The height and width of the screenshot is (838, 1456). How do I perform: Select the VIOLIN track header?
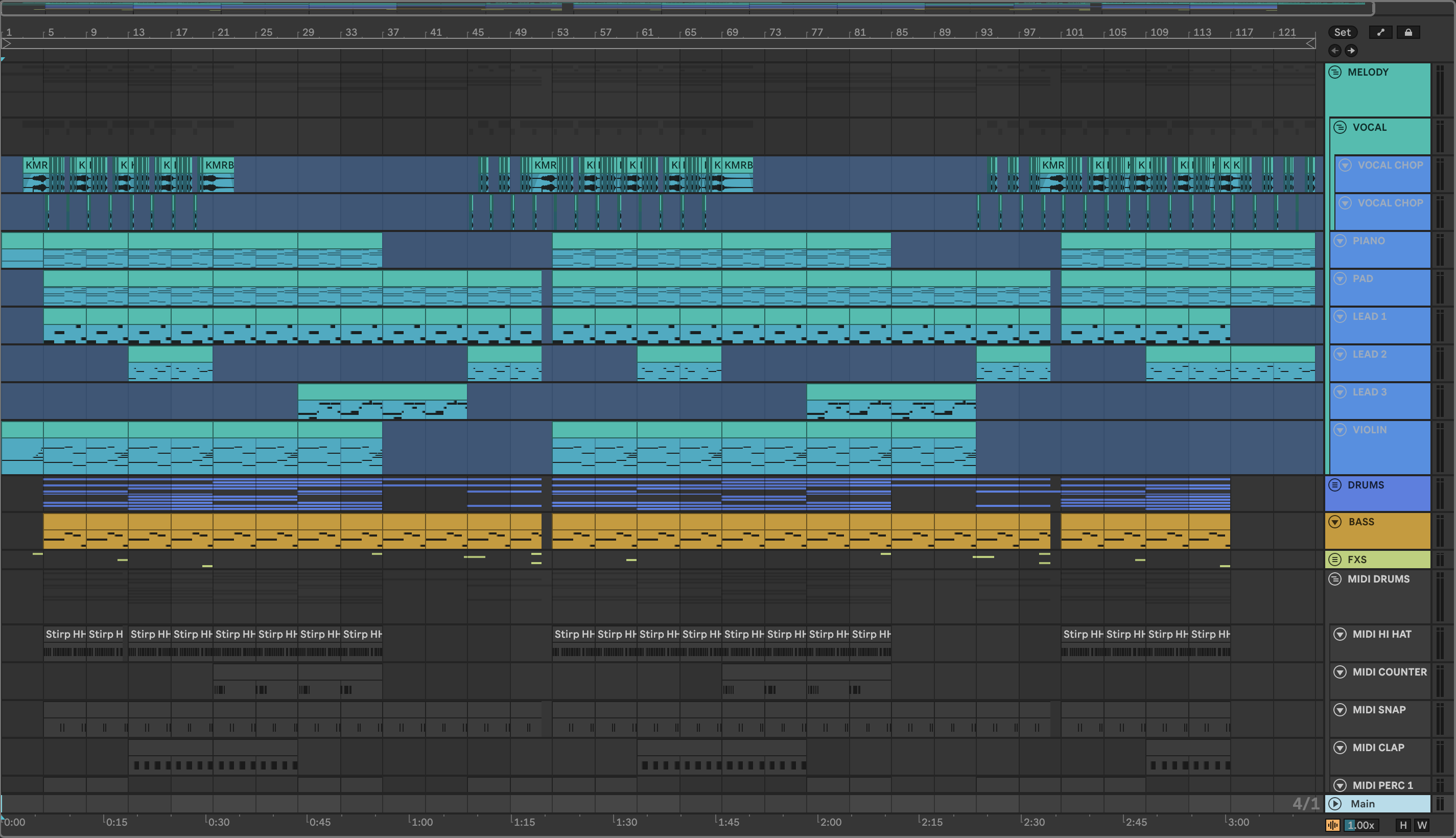coord(1379,448)
